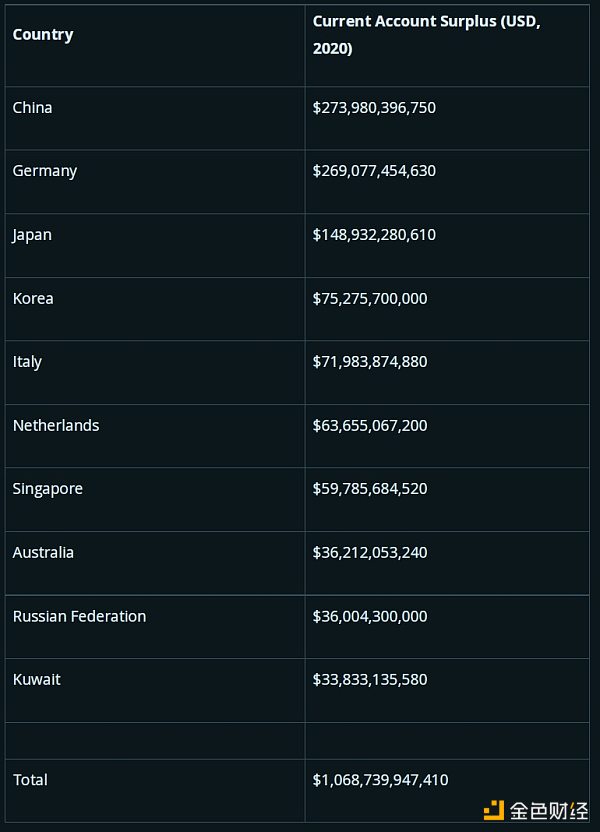The width and height of the screenshot is (600, 832).
Task: Select the $269,077,454,630 value cell
Action: click(x=374, y=171)
